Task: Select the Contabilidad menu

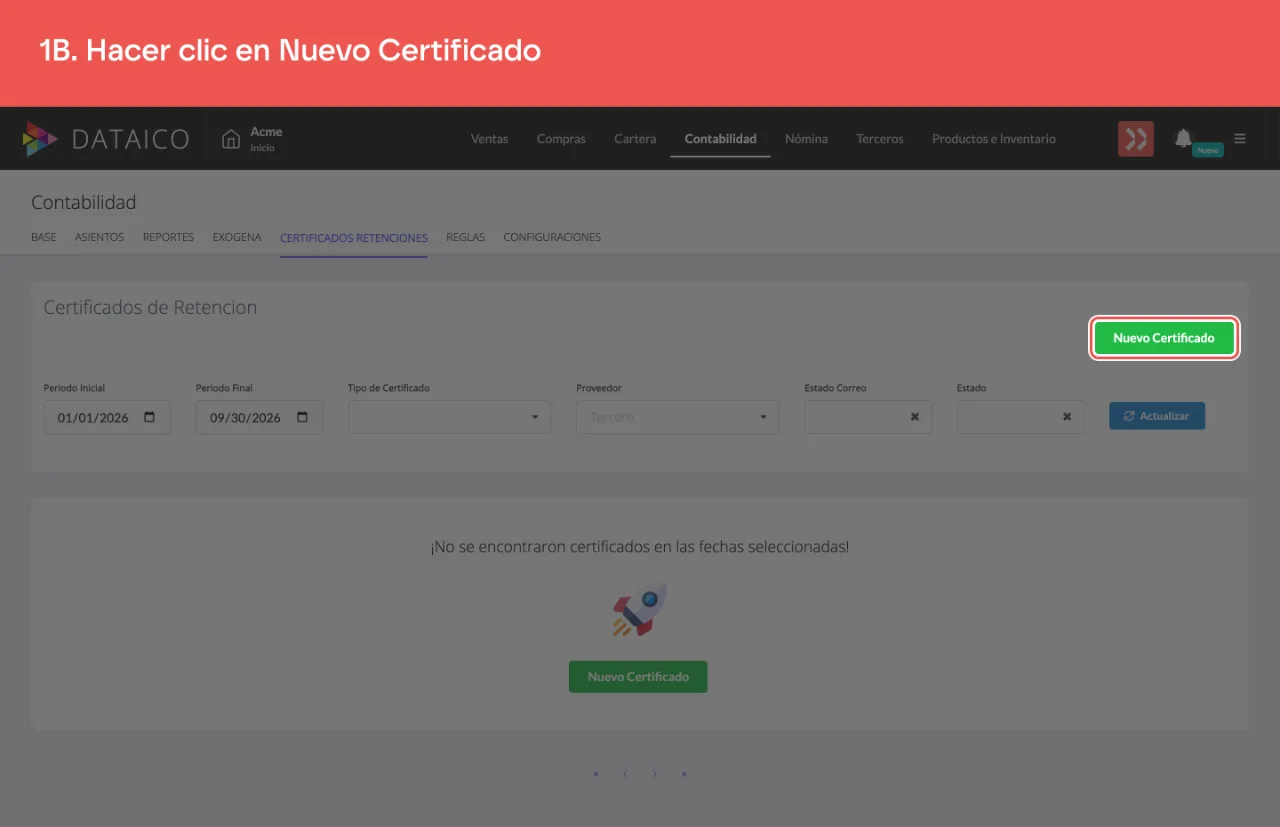Action: pos(720,139)
